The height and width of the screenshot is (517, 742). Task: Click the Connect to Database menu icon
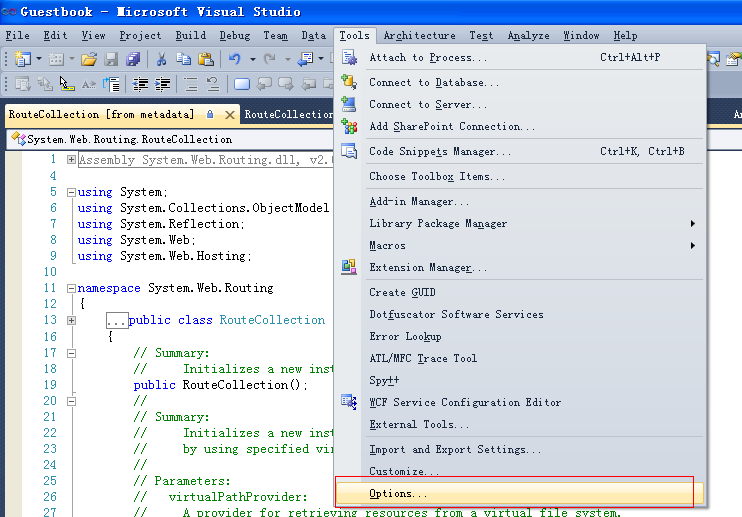click(x=349, y=82)
